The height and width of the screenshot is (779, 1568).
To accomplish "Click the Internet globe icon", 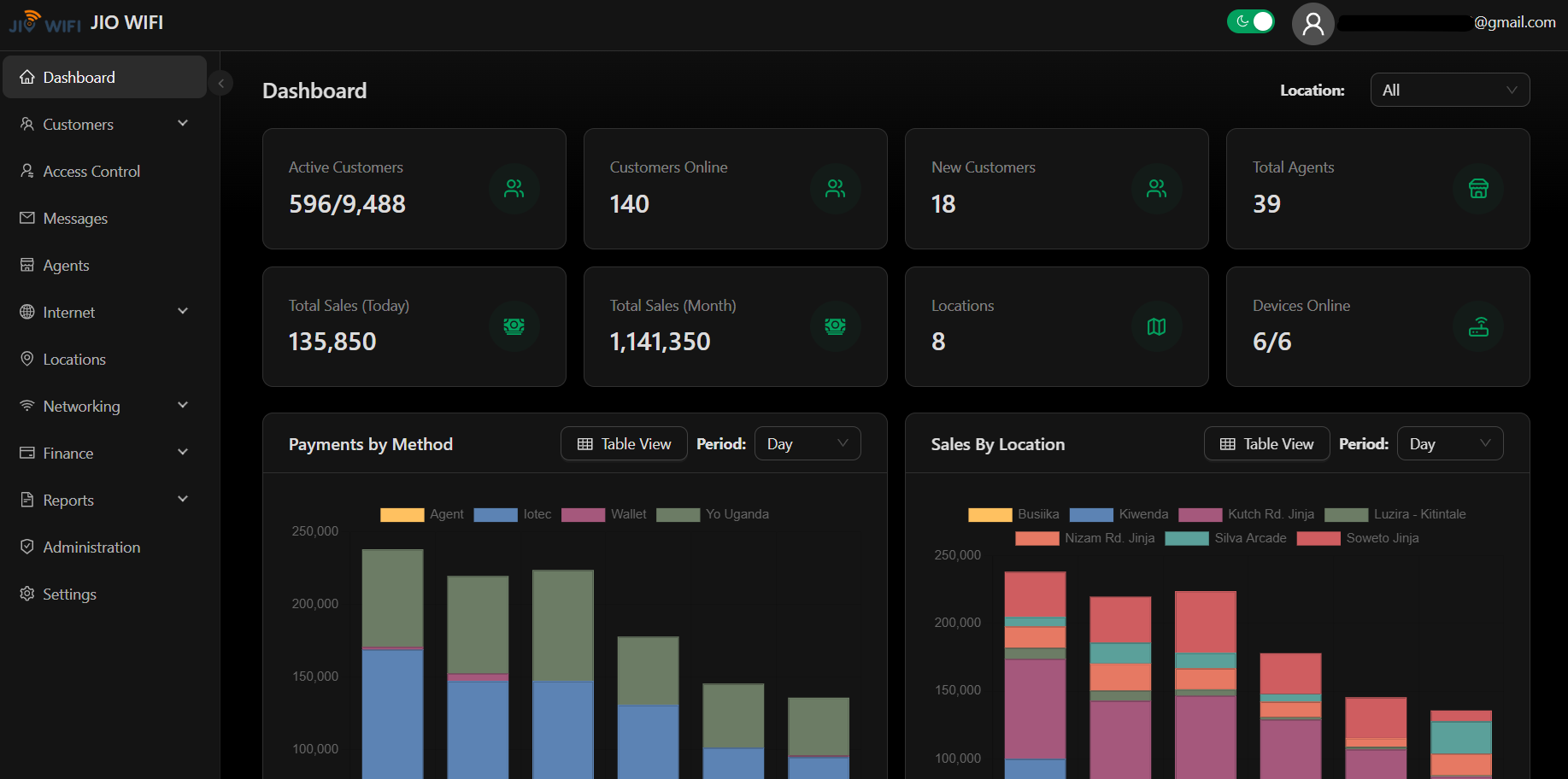I will pos(27,312).
